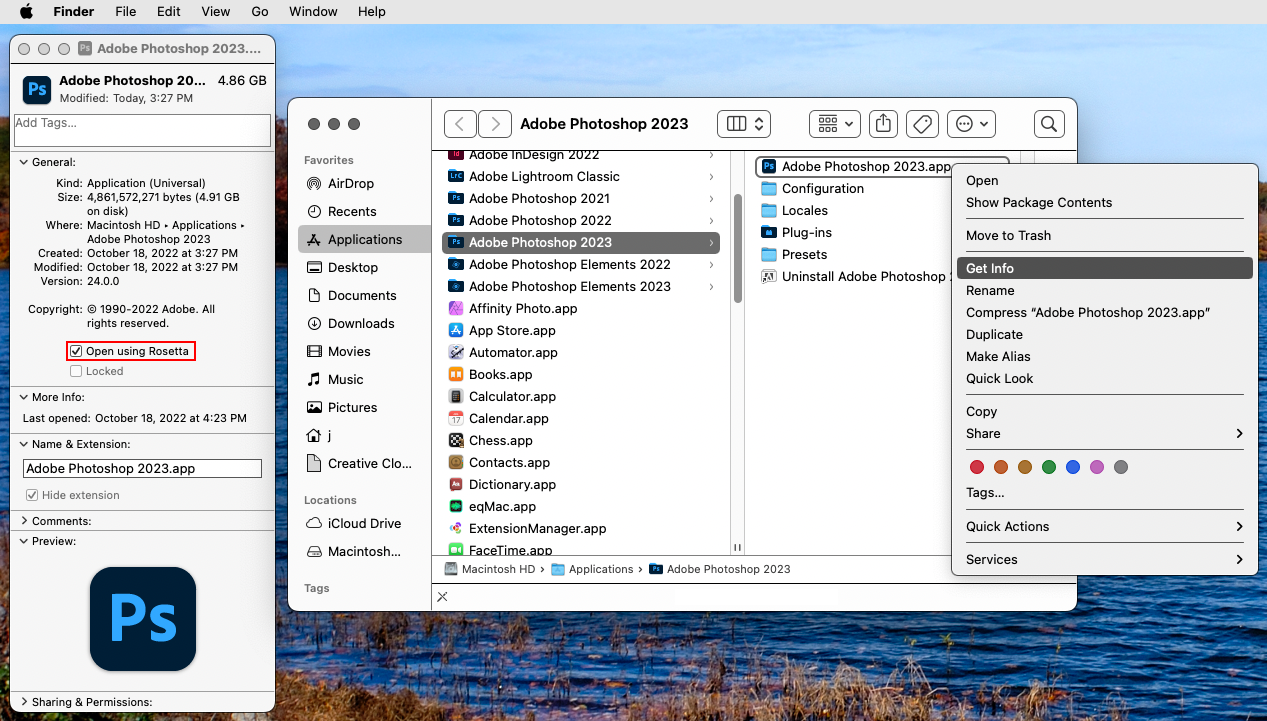Viewport: 1267px width, 721px height.
Task: Enable the Locked checkbox
Action: 76,371
